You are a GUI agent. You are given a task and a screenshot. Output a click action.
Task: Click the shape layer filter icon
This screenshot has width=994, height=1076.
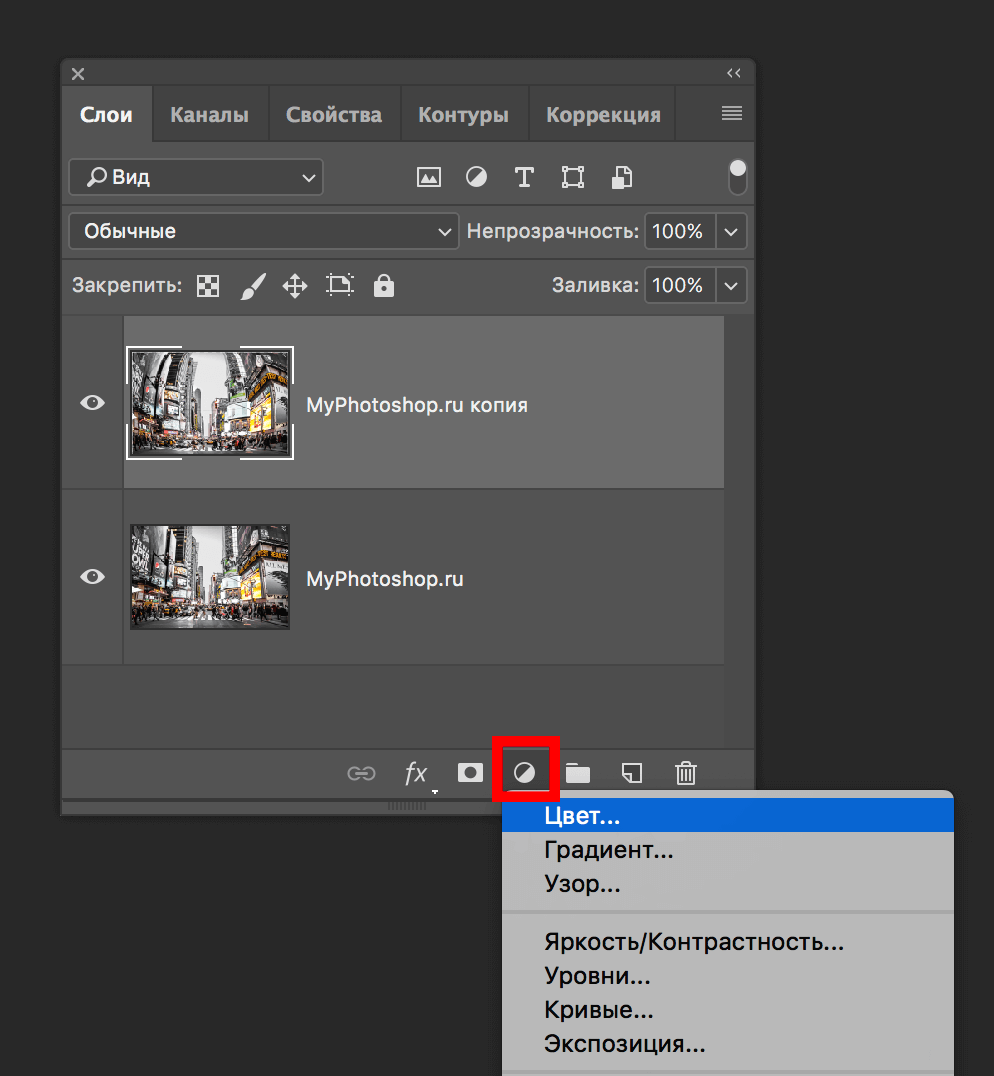(x=573, y=178)
